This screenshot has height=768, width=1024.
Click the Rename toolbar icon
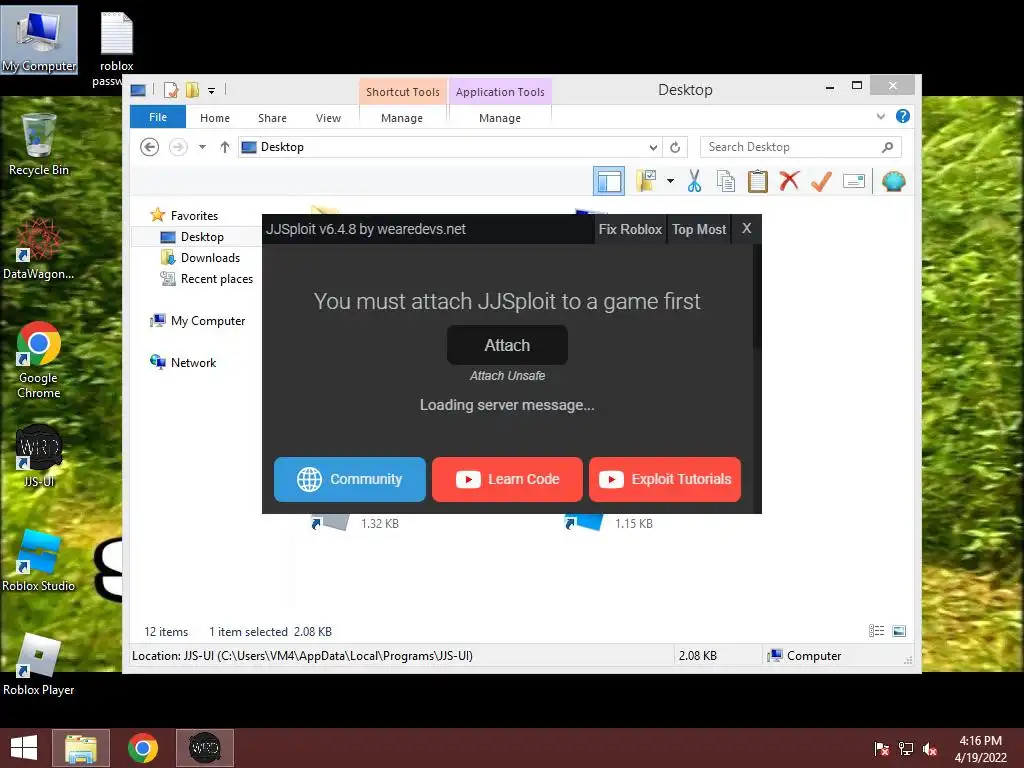[854, 181]
